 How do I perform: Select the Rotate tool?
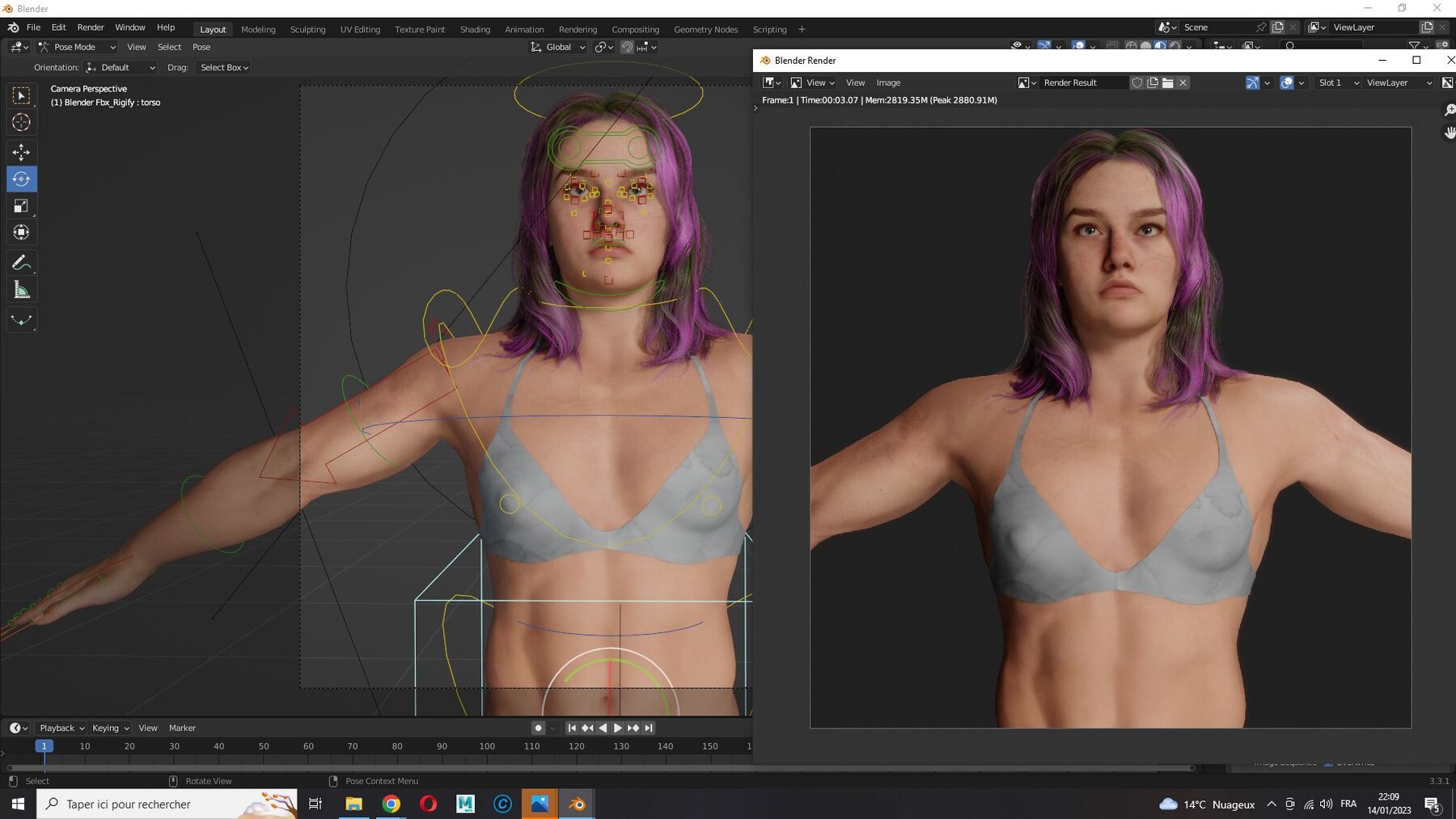22,179
